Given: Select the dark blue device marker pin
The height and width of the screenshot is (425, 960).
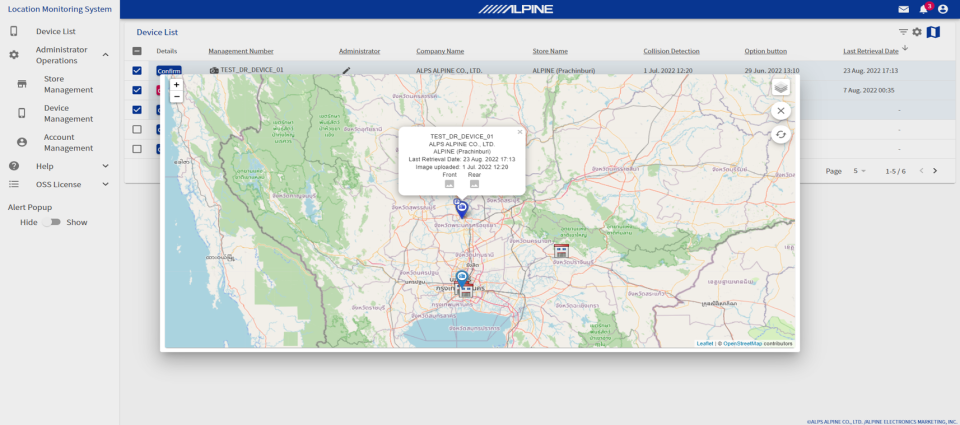Looking at the screenshot, I should coord(461,208).
